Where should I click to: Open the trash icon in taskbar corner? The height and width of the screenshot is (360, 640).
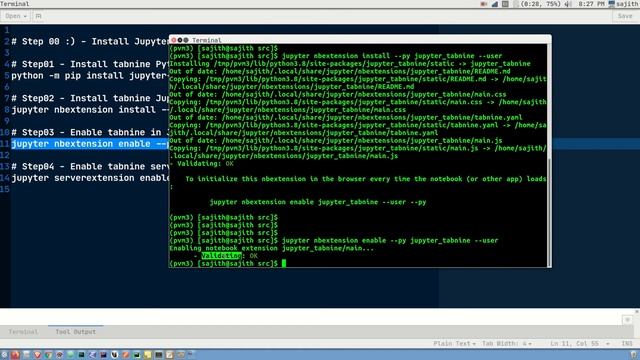pos(634,355)
